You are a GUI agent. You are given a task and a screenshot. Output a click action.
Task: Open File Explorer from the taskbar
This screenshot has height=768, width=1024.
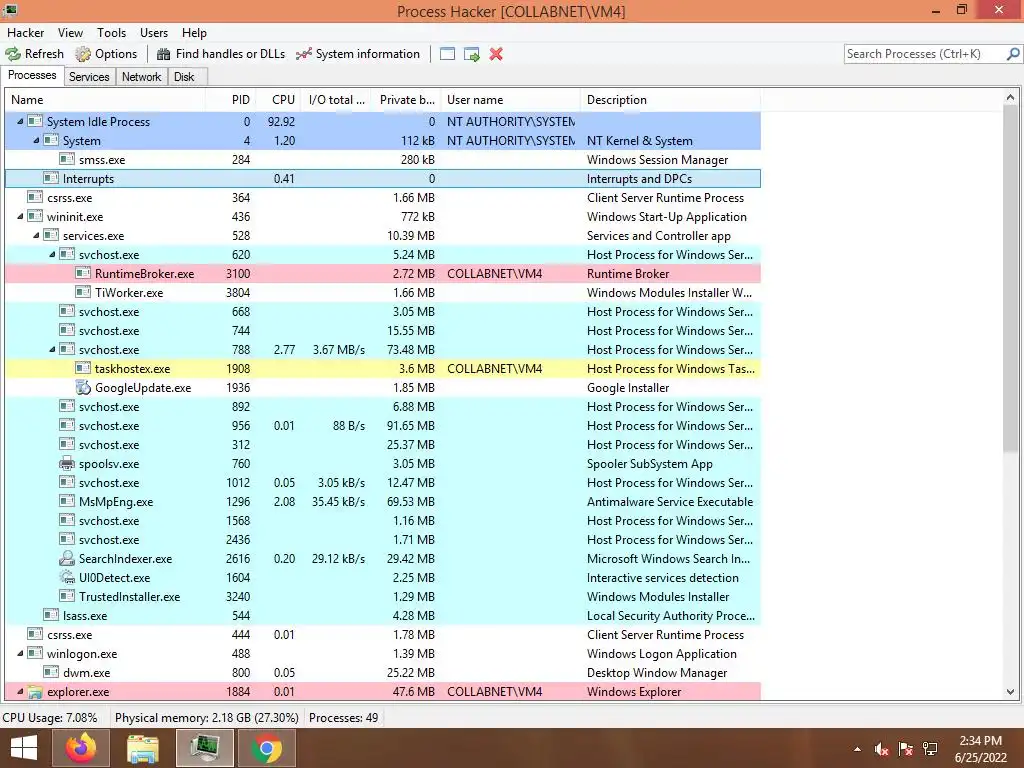(x=142, y=748)
